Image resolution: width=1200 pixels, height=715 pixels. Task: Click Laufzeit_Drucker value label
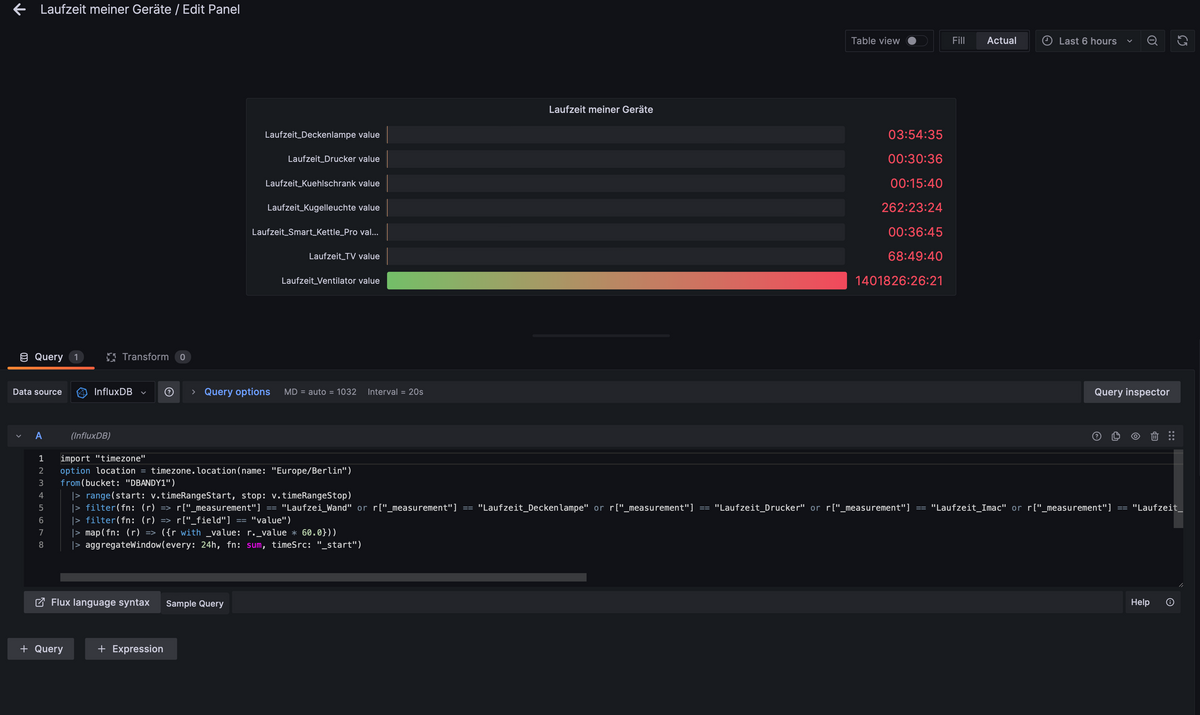click(334, 159)
